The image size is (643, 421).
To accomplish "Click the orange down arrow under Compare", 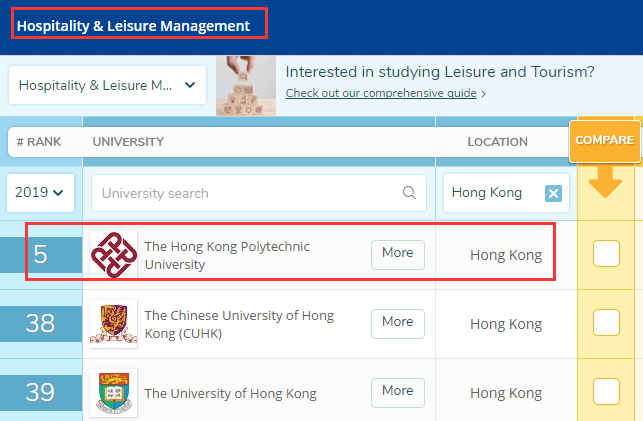I will point(605,182).
